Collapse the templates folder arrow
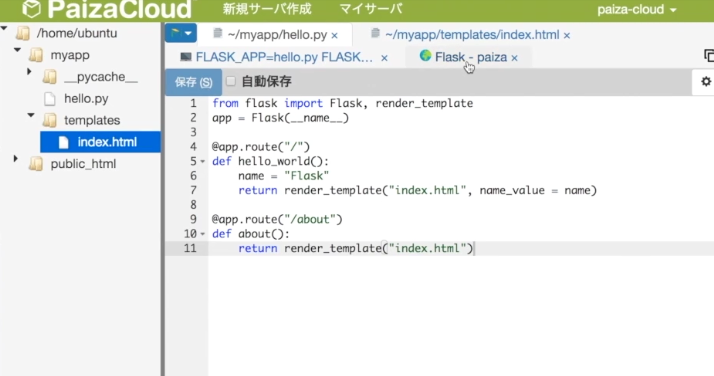Screen dimensions: 714x376 (x=31, y=116)
